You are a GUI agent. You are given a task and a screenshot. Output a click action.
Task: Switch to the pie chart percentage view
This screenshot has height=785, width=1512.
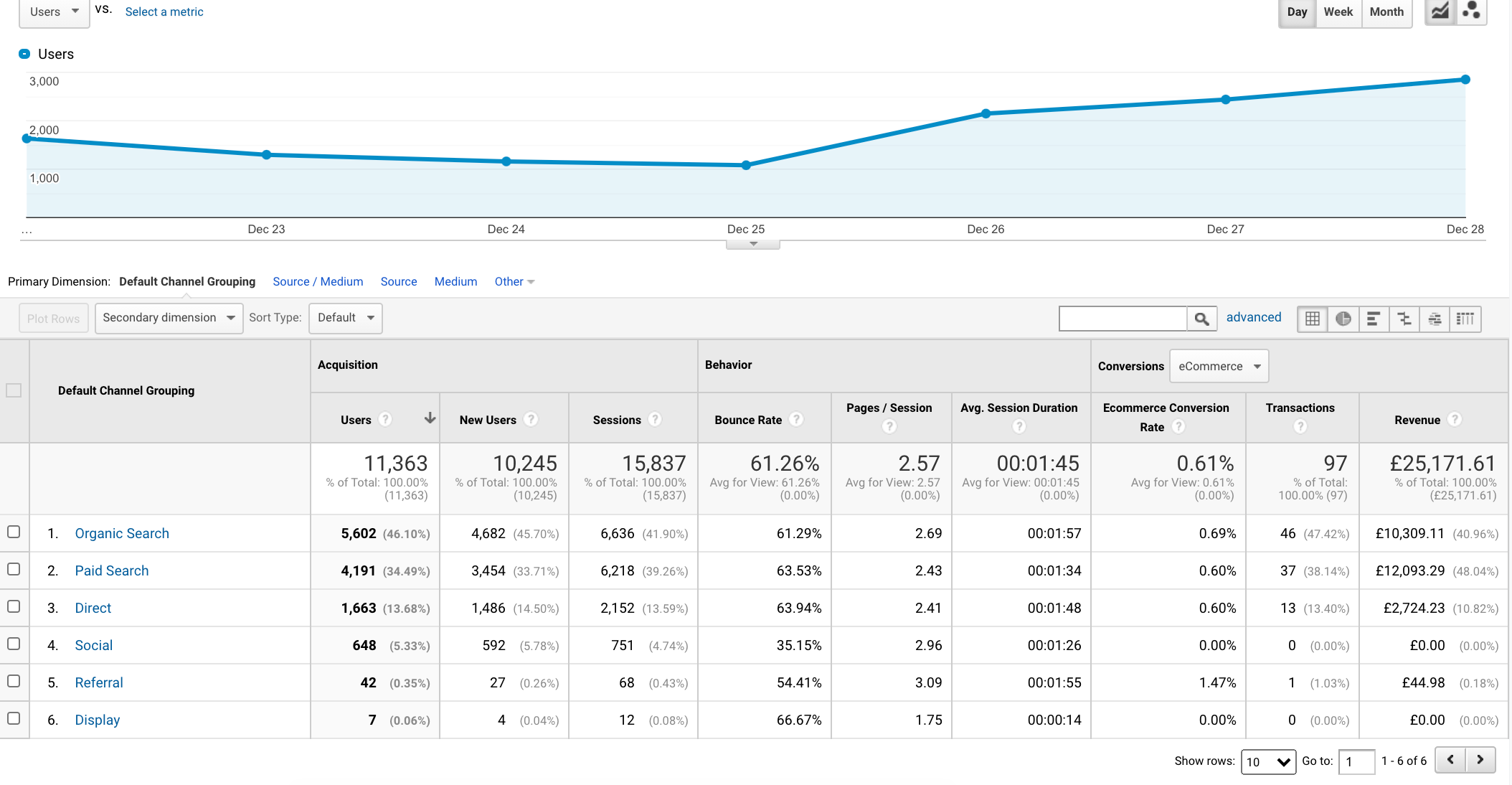pos(1343,319)
